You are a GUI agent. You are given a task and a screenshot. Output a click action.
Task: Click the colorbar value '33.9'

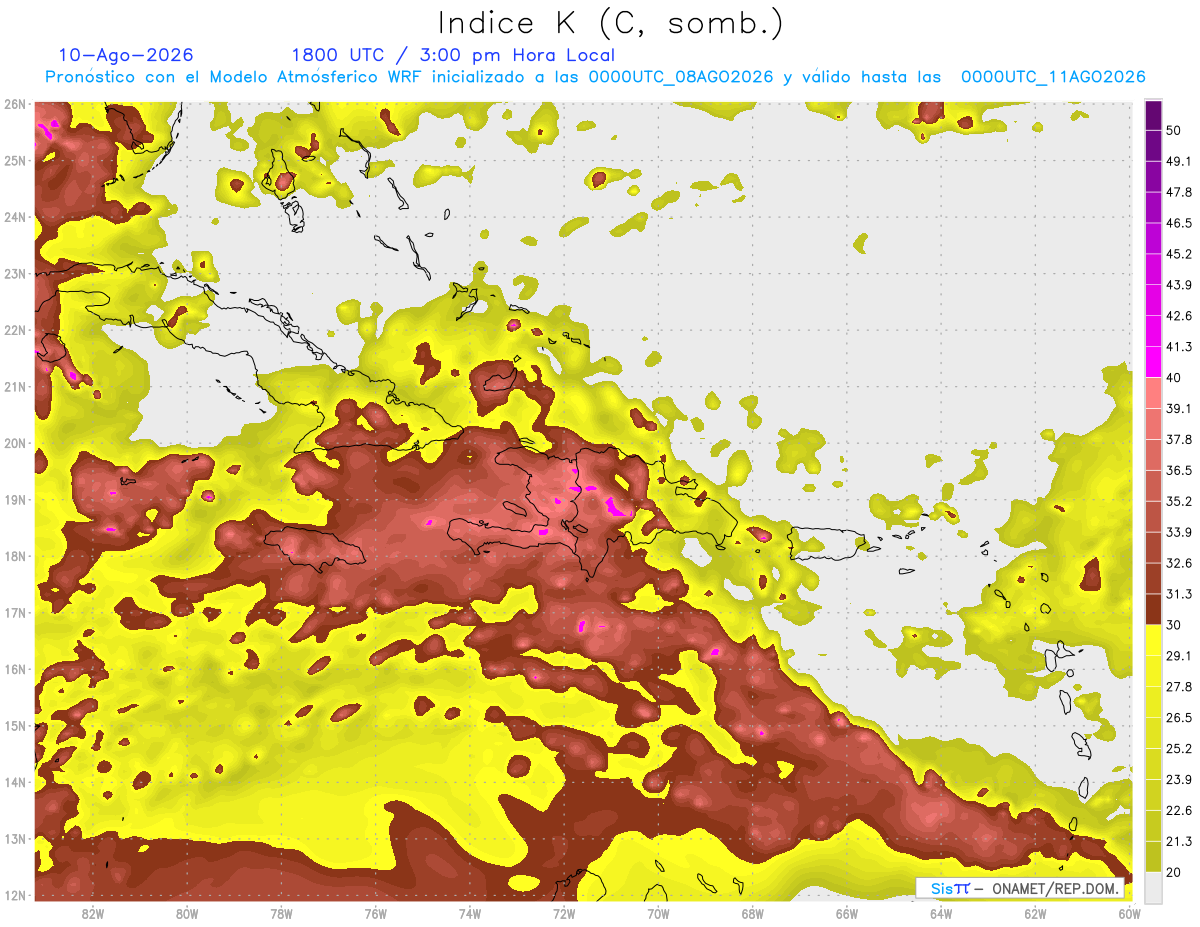(x=1178, y=532)
